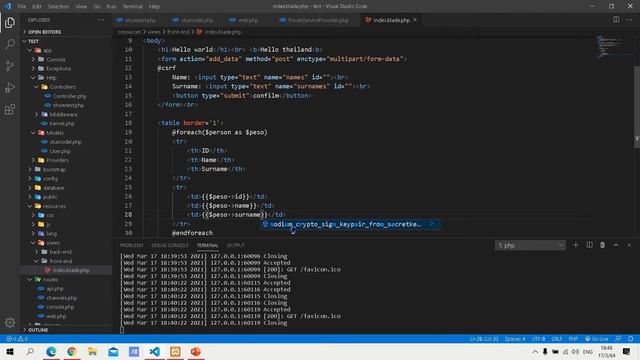This screenshot has height=360, width=640.
Task: Accept the sodium_crypto_sign_keypair suggestion
Action: point(350,224)
